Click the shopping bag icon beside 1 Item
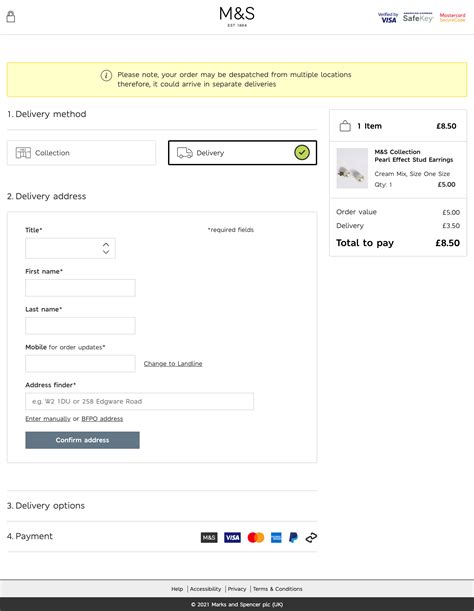 point(345,126)
